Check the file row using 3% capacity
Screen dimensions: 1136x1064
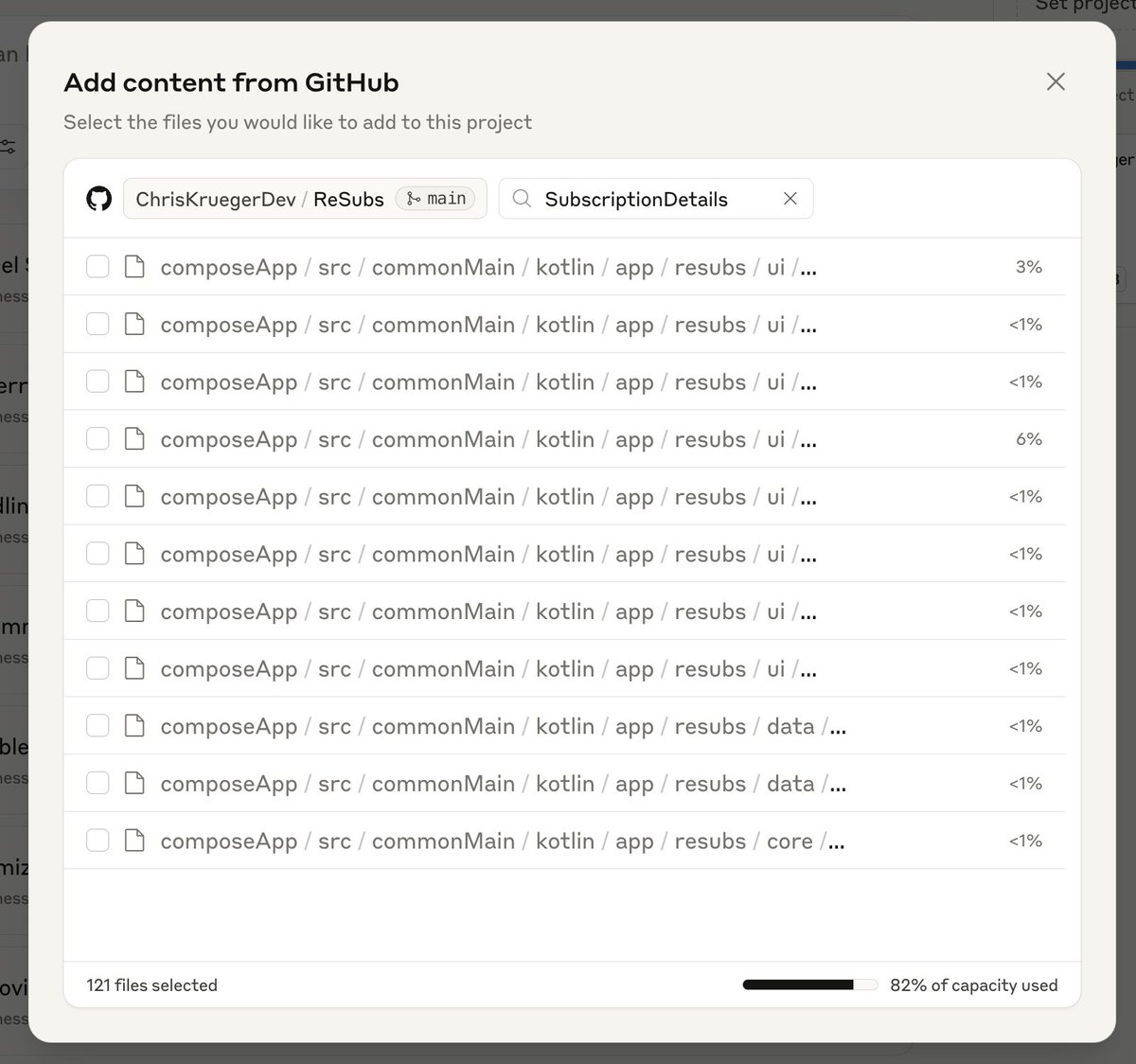98,267
